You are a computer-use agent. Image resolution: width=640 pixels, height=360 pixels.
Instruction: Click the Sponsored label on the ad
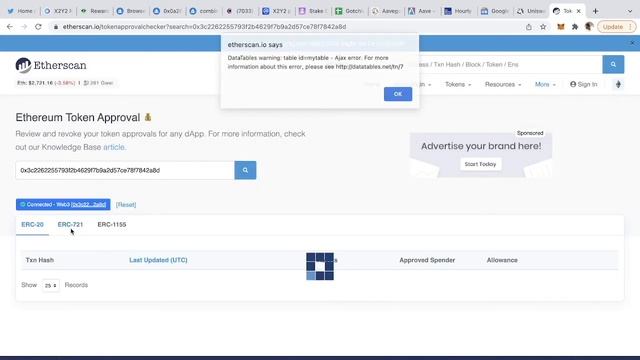(x=530, y=133)
